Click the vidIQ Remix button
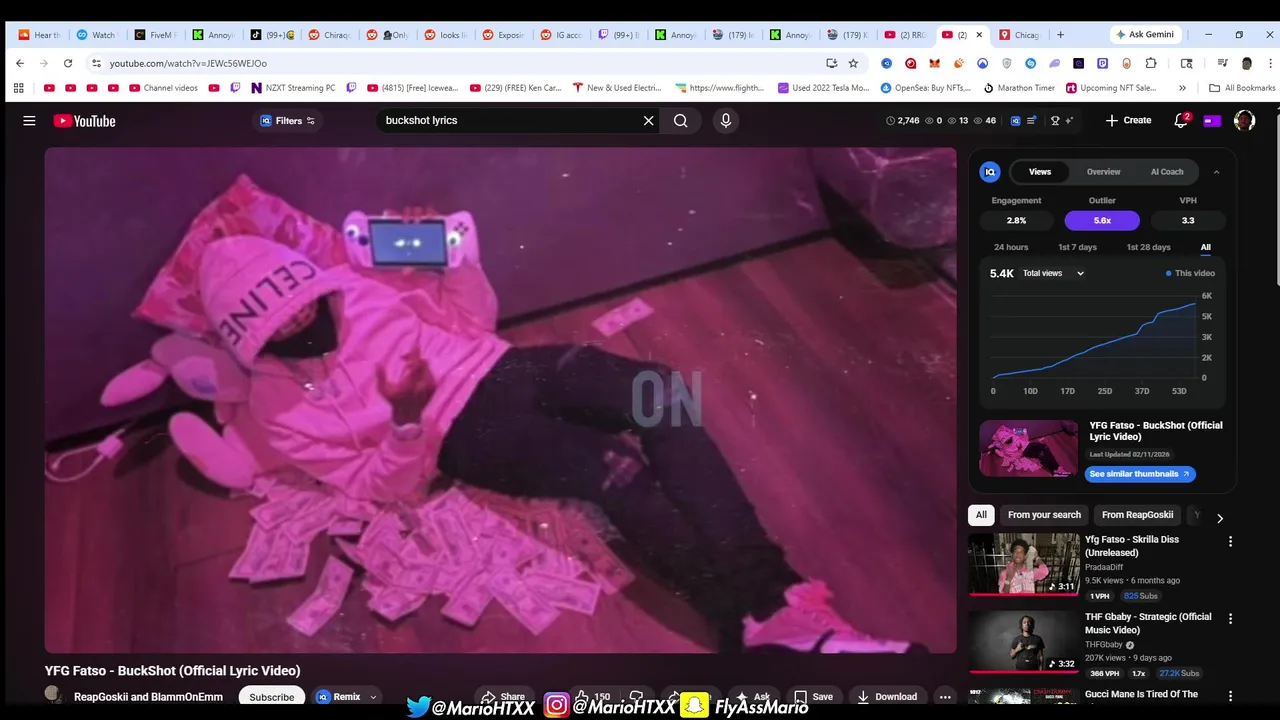Viewport: 1280px width, 720px height. [338, 697]
